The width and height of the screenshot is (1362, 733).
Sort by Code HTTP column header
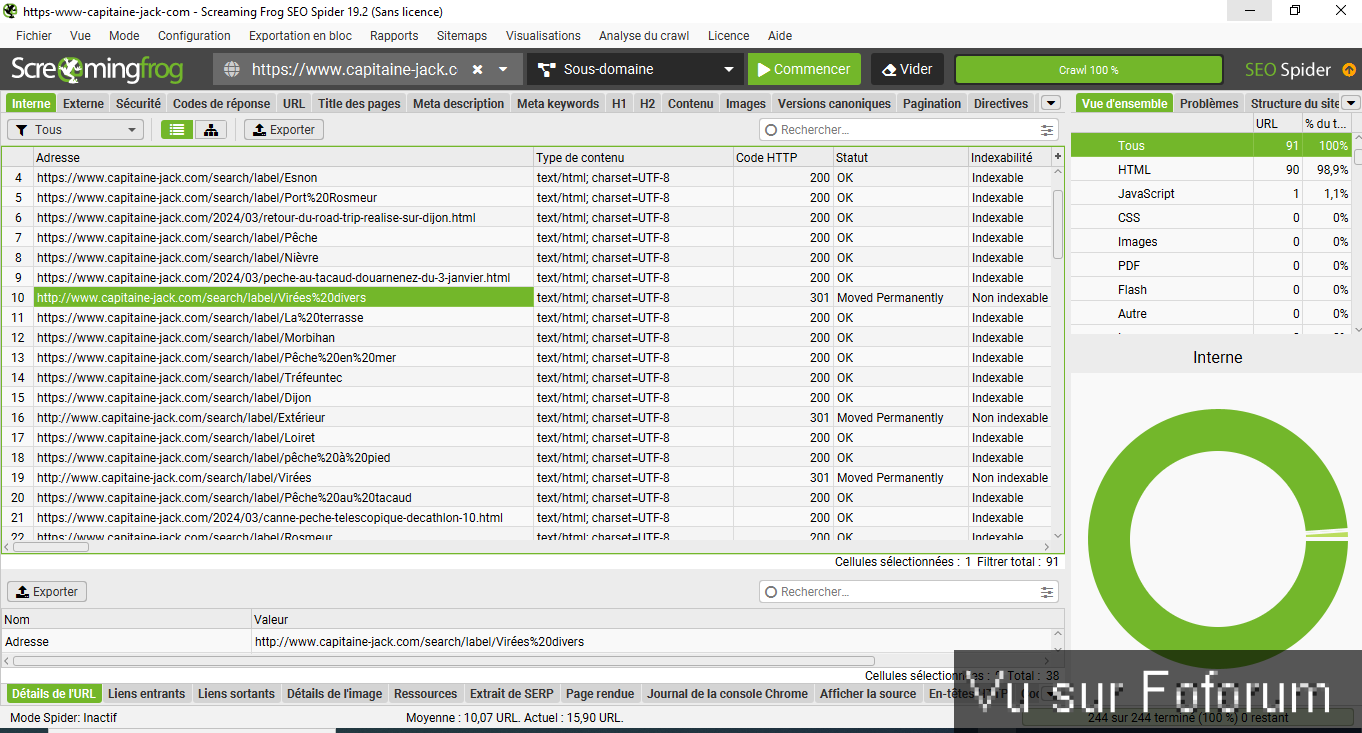pos(783,157)
